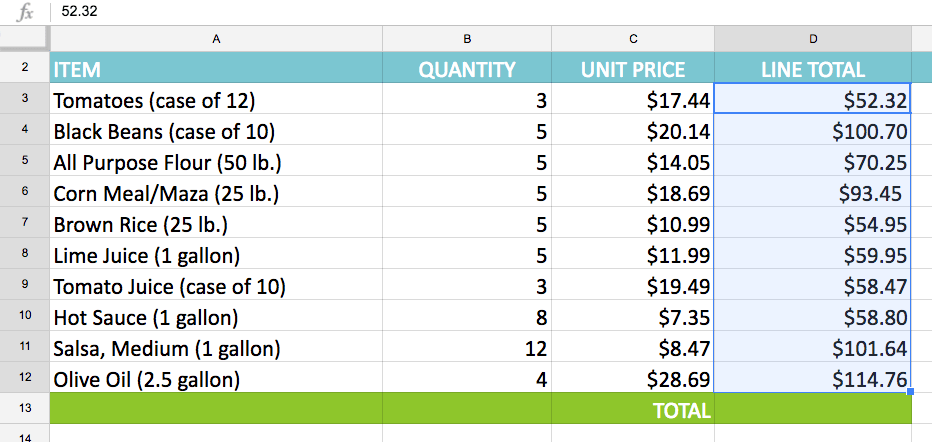The width and height of the screenshot is (932, 442).
Task: Select column B header
Action: coord(466,39)
